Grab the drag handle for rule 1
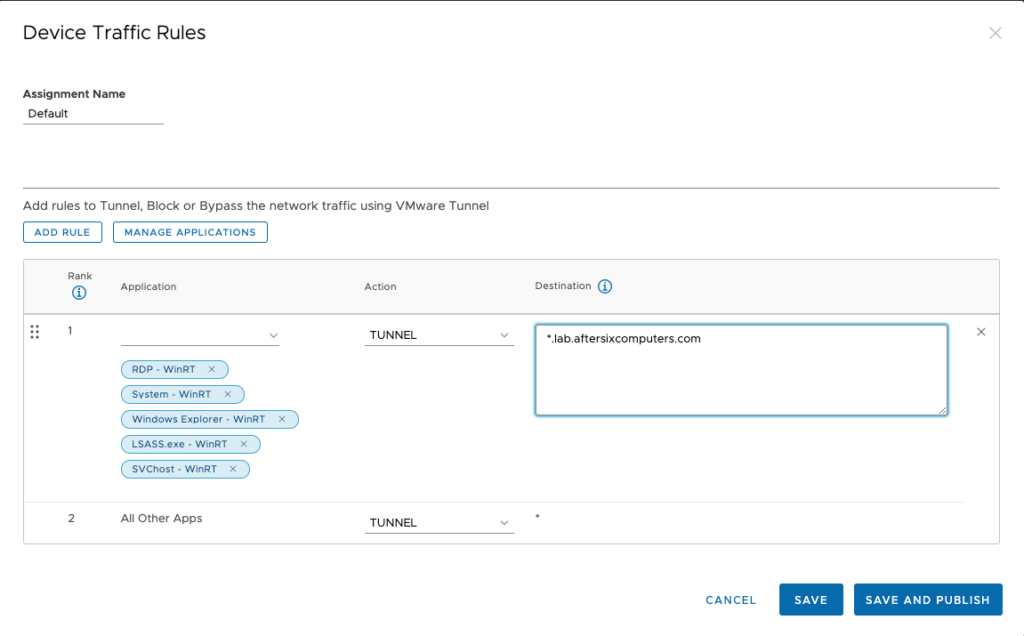This screenshot has width=1024, height=636. click(x=35, y=332)
